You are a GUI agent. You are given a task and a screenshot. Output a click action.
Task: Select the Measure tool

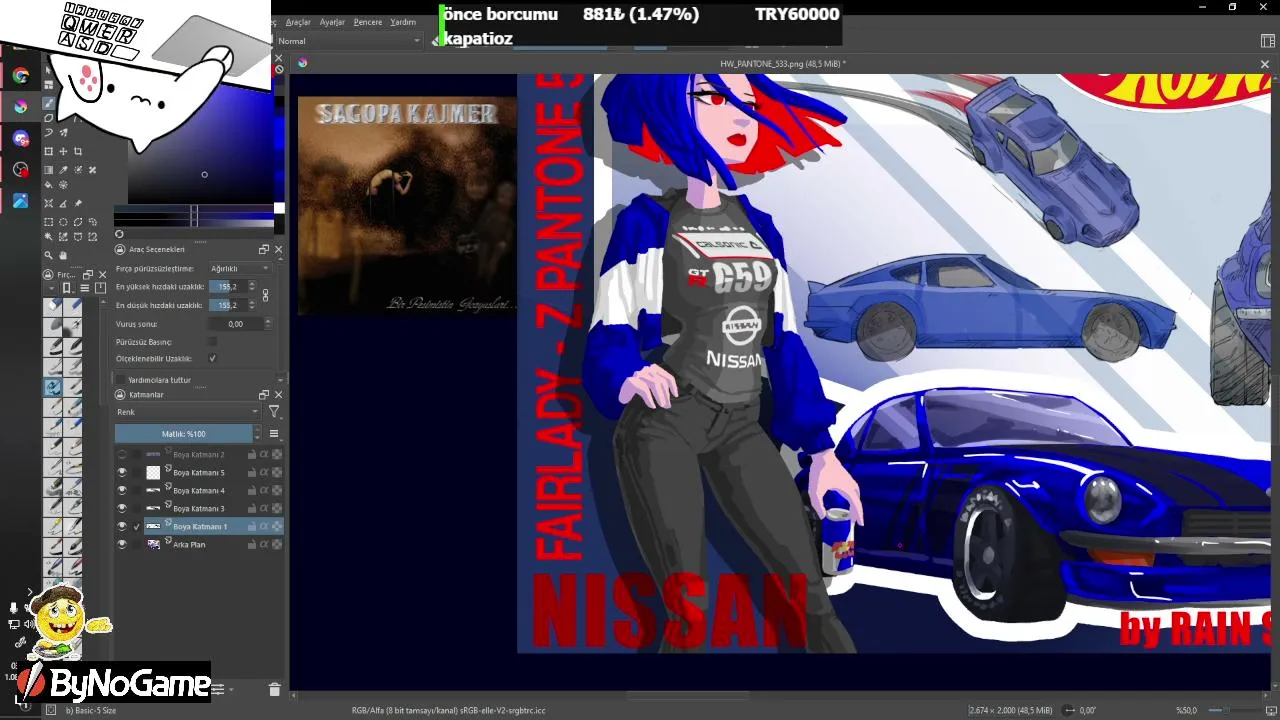(63, 203)
